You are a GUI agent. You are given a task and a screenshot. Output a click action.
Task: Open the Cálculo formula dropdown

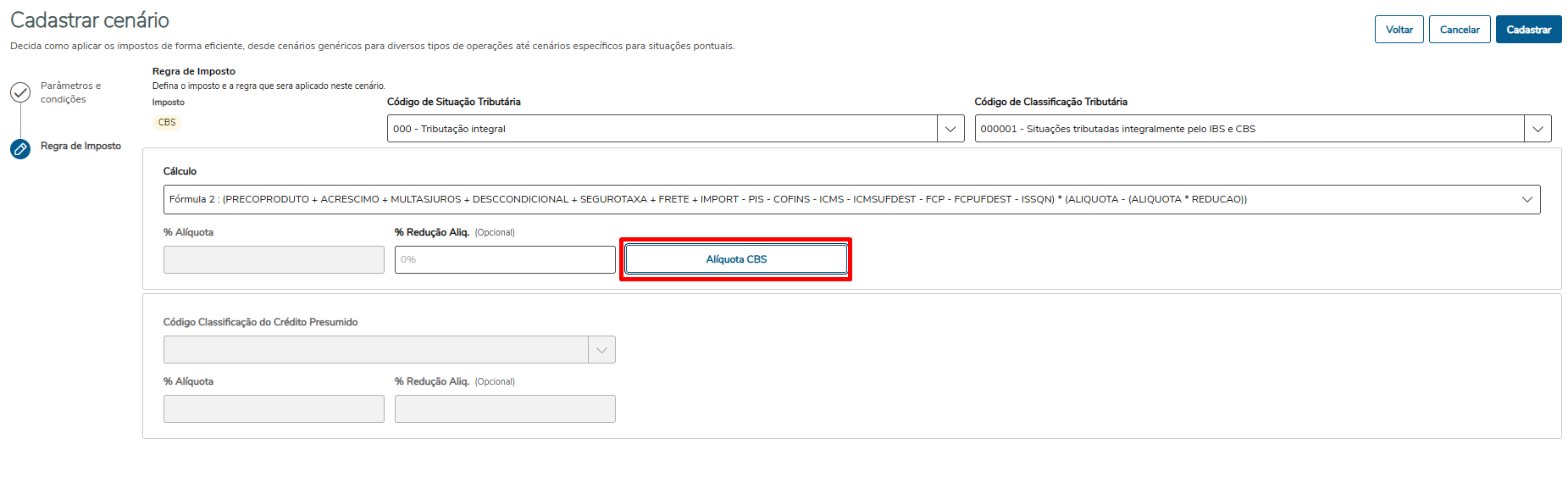(x=1526, y=200)
